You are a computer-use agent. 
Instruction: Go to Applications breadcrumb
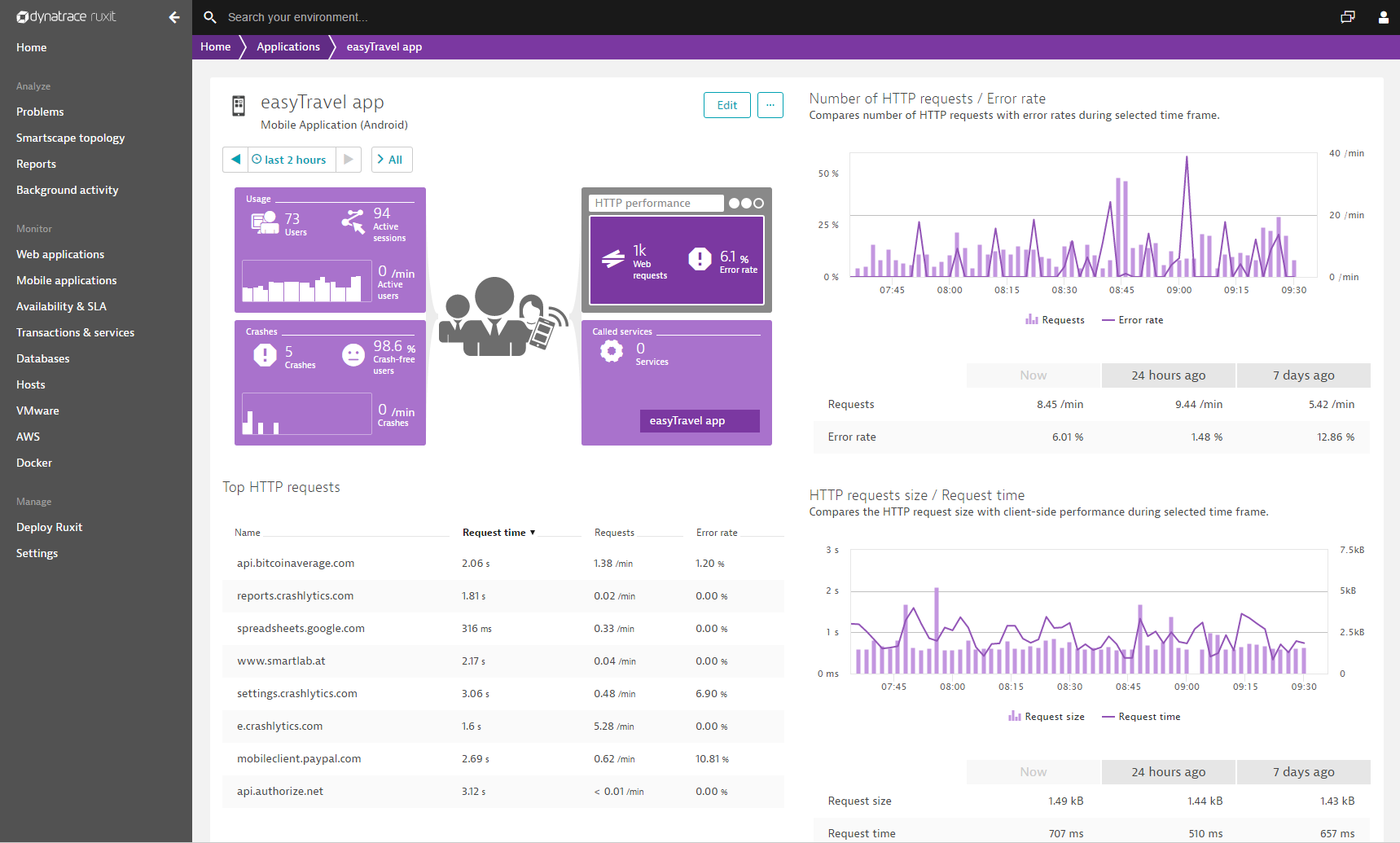(x=288, y=47)
